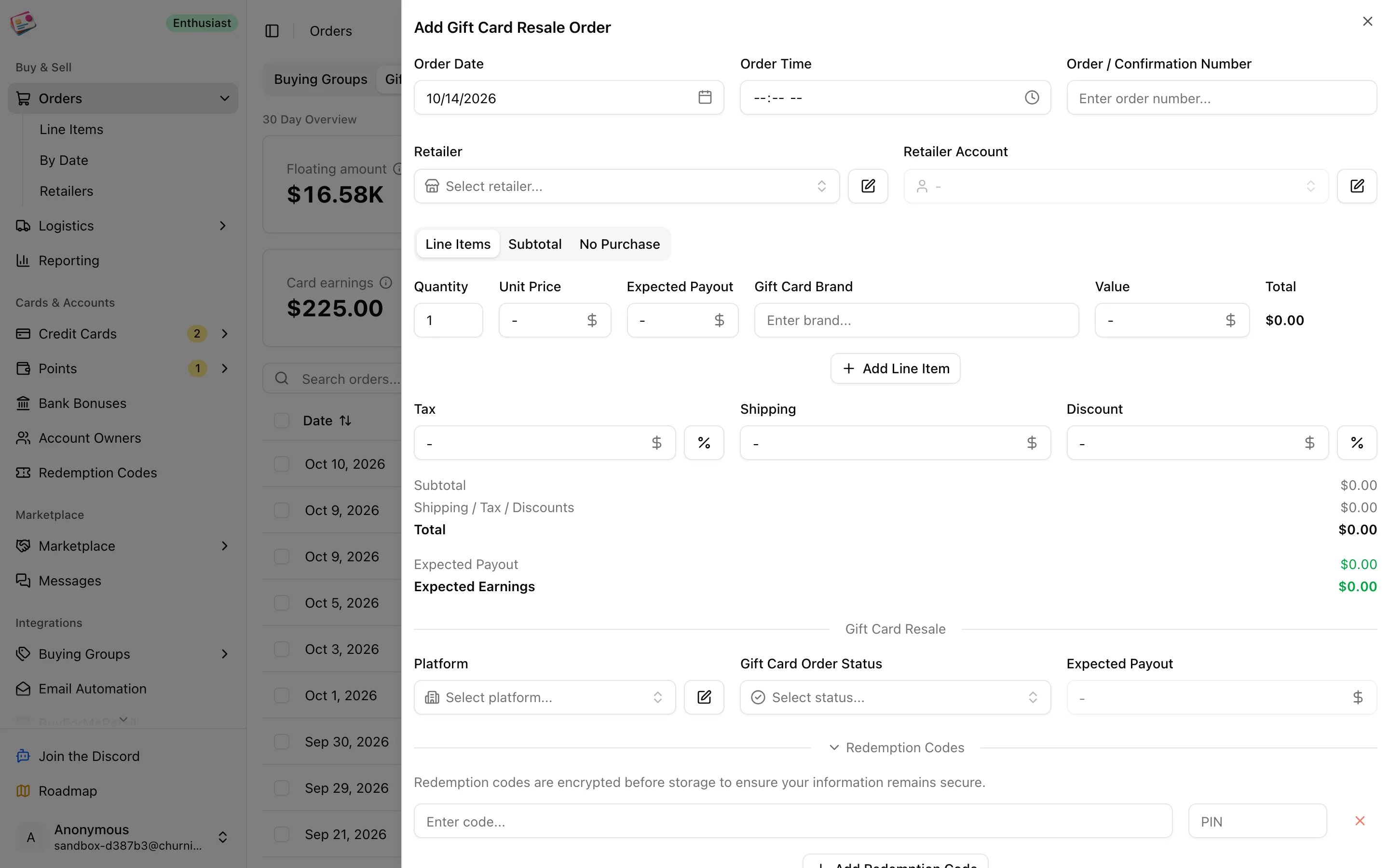Switch Tax to percent mode
This screenshot has width=1389, height=868.
pyautogui.click(x=704, y=443)
